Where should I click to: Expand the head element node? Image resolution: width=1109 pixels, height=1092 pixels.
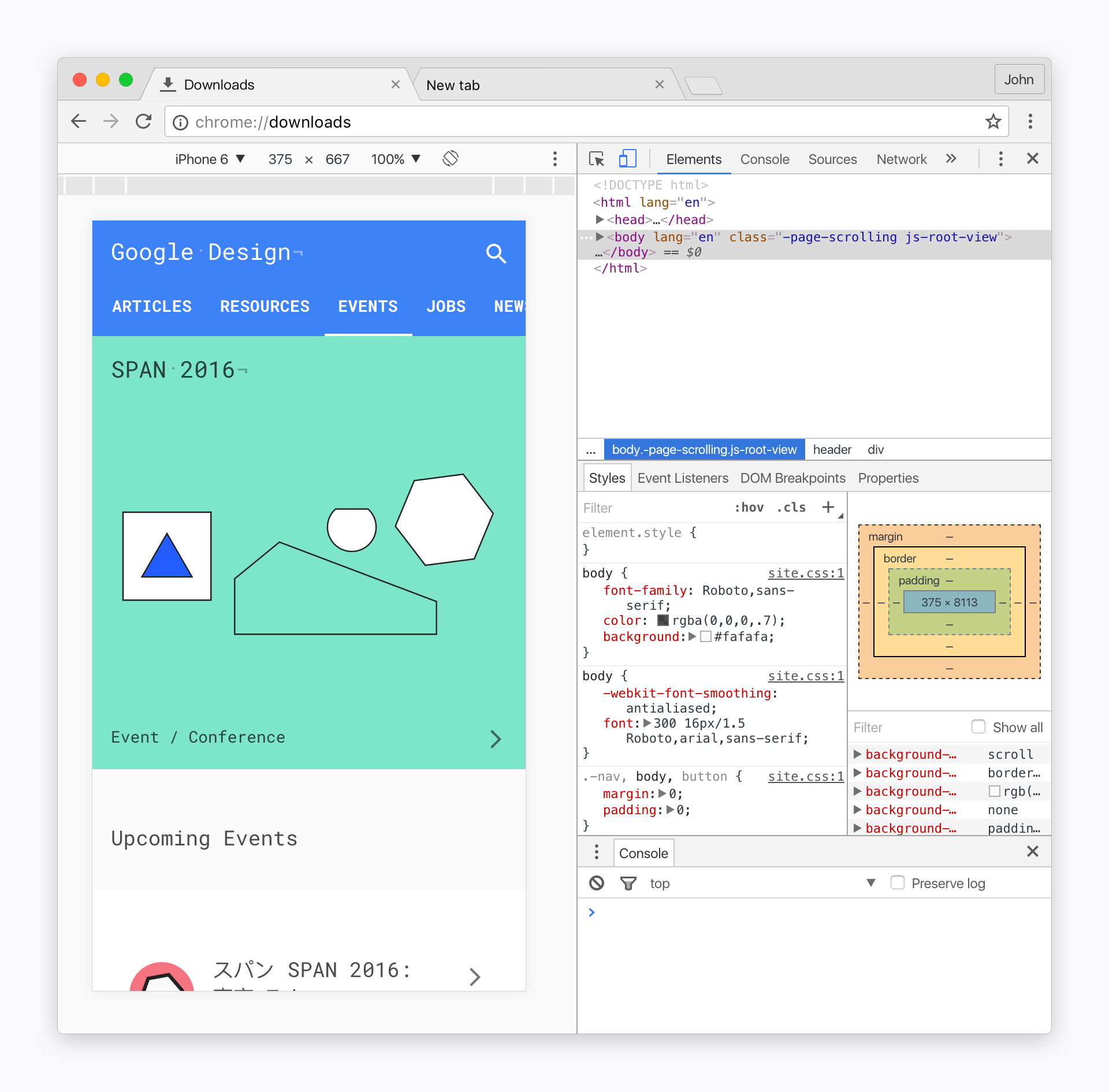(x=600, y=219)
